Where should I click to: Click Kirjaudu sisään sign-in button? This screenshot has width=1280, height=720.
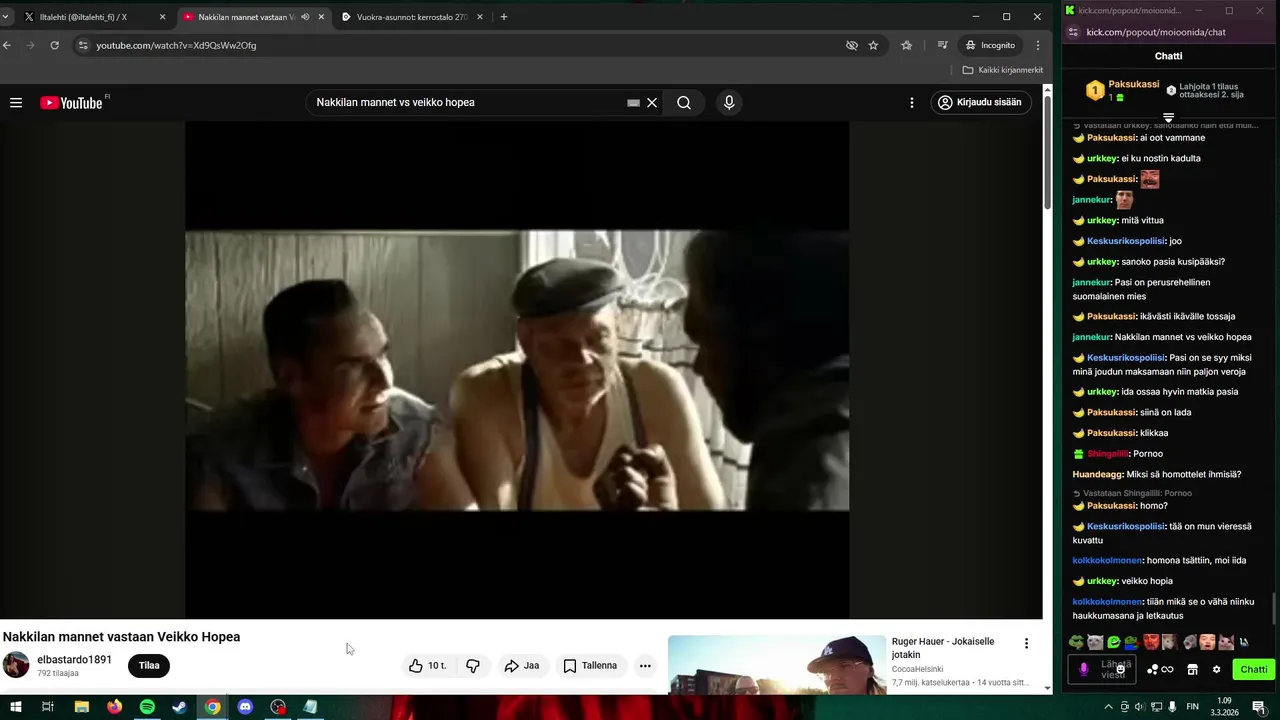pos(981,103)
